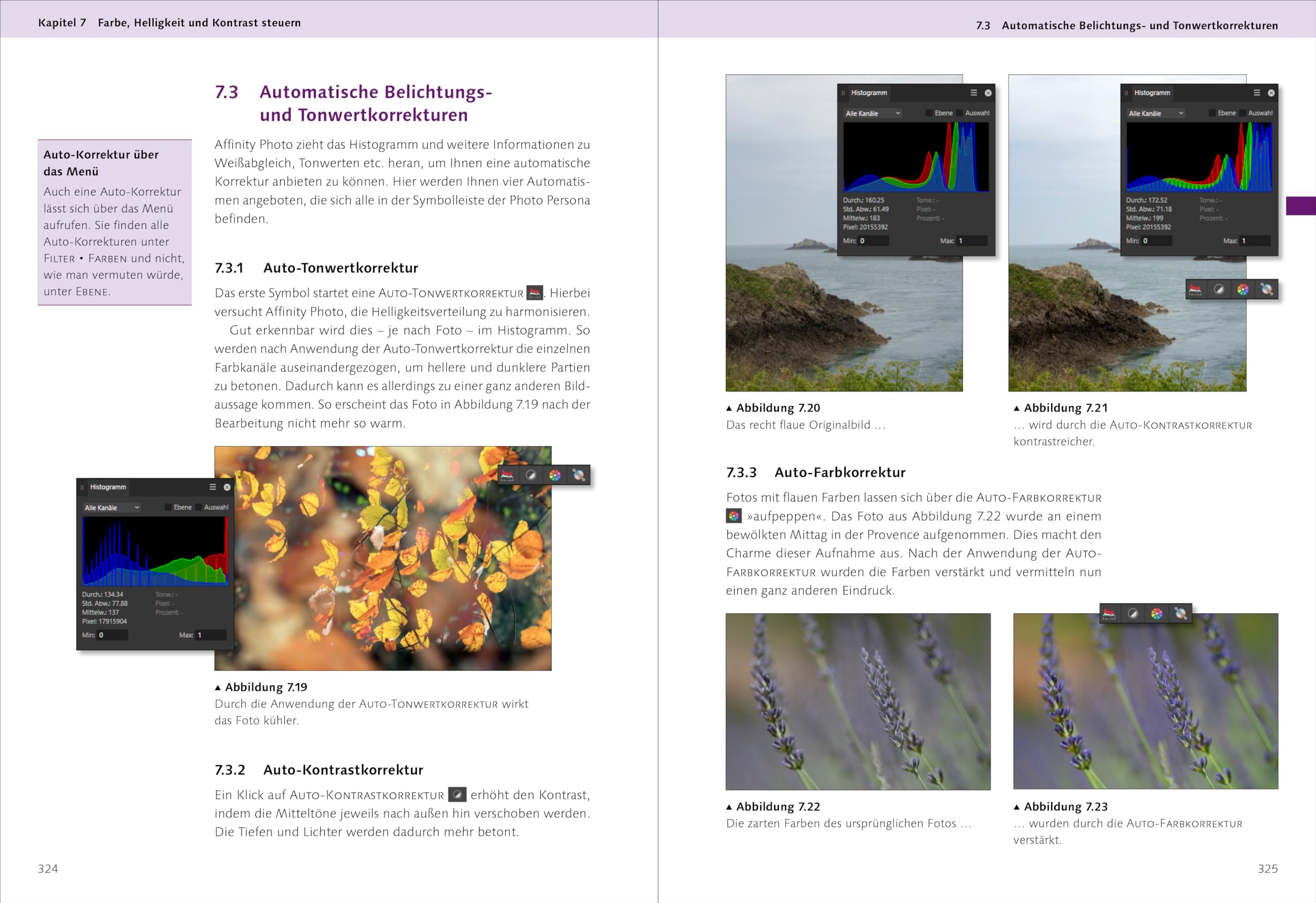Click Auto-Kontrastkorrektur icon in the Abbildung 7.21 toolbar
The height and width of the screenshot is (903, 1316).
tap(1219, 290)
